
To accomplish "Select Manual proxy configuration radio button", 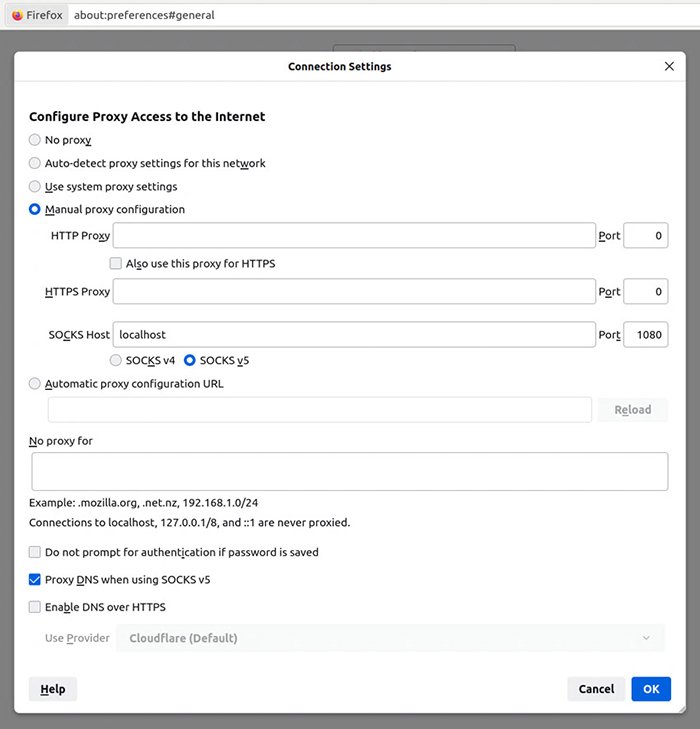I will tap(35, 210).
